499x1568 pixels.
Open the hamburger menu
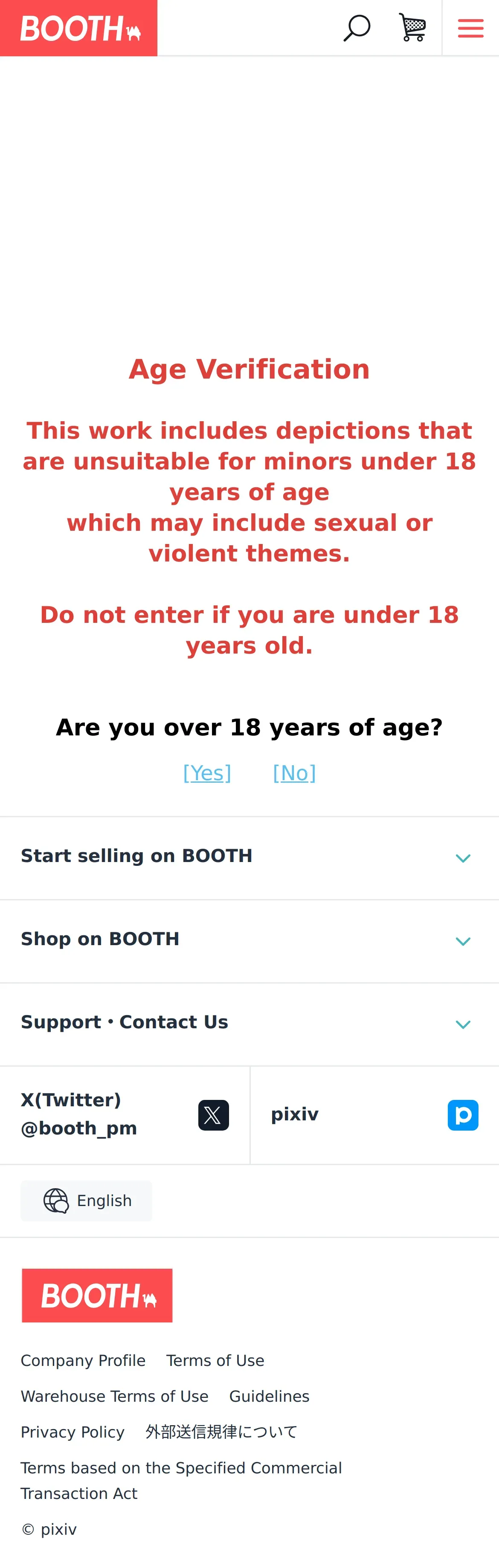(470, 28)
